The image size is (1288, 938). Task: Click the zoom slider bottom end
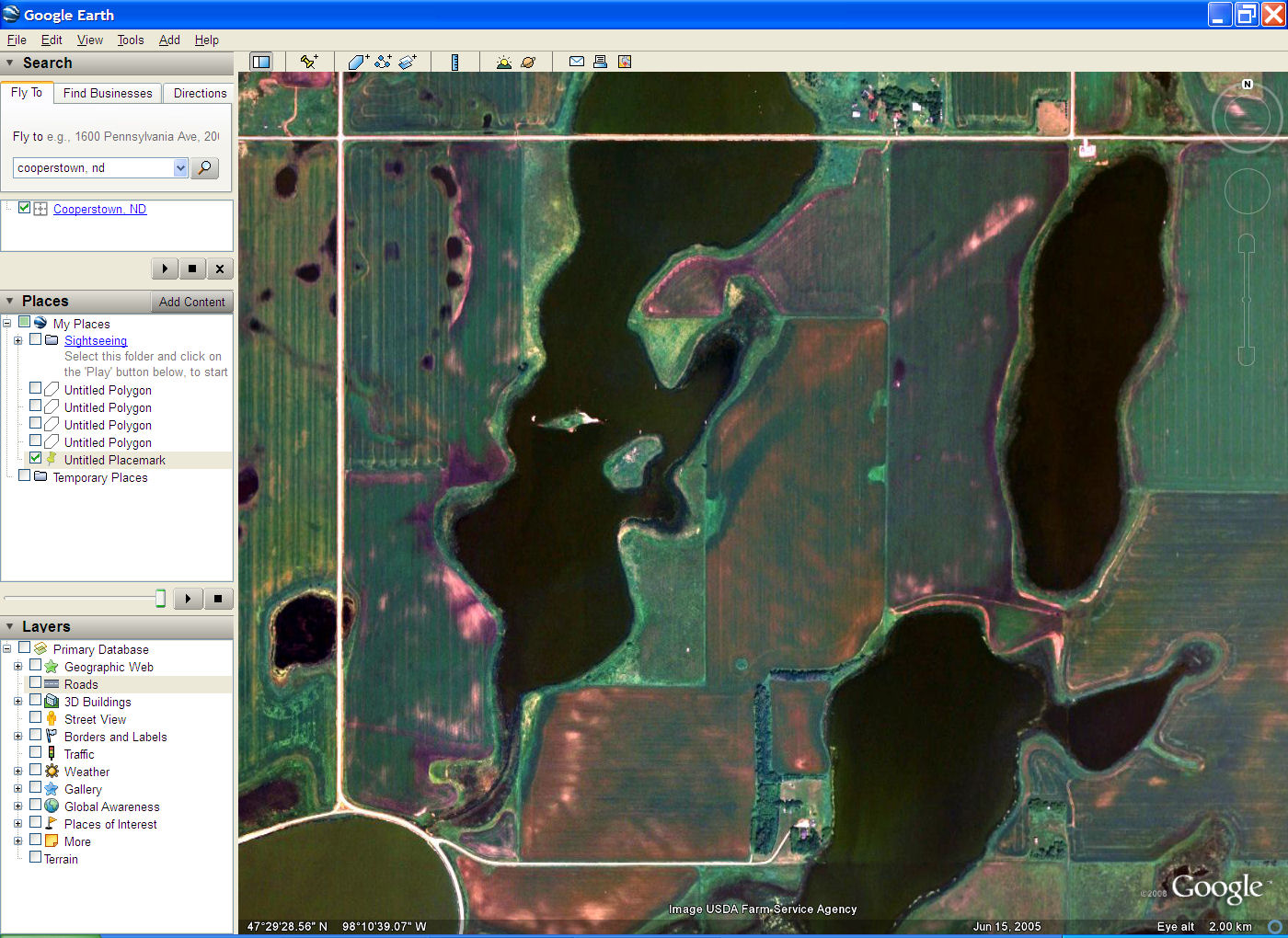click(x=1247, y=356)
